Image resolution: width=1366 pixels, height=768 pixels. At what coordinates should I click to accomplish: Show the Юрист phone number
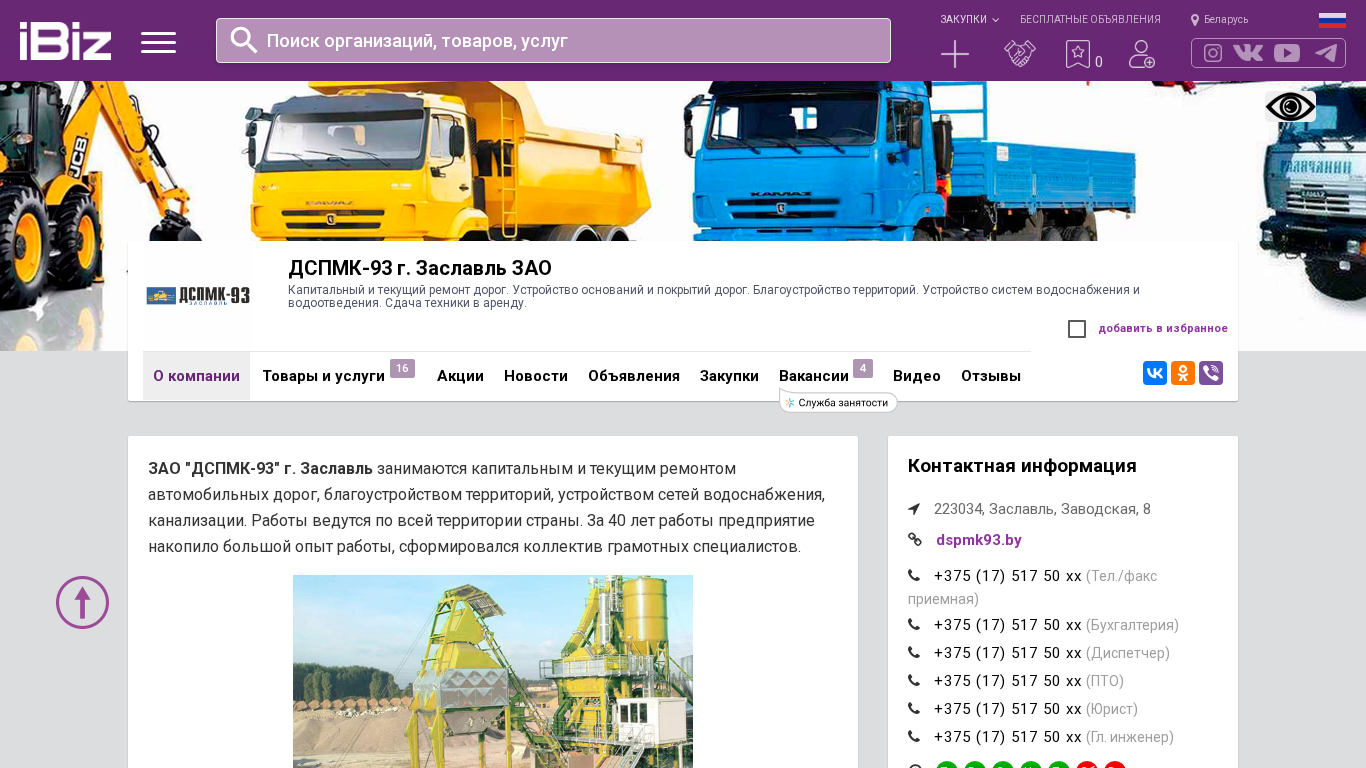click(1008, 709)
